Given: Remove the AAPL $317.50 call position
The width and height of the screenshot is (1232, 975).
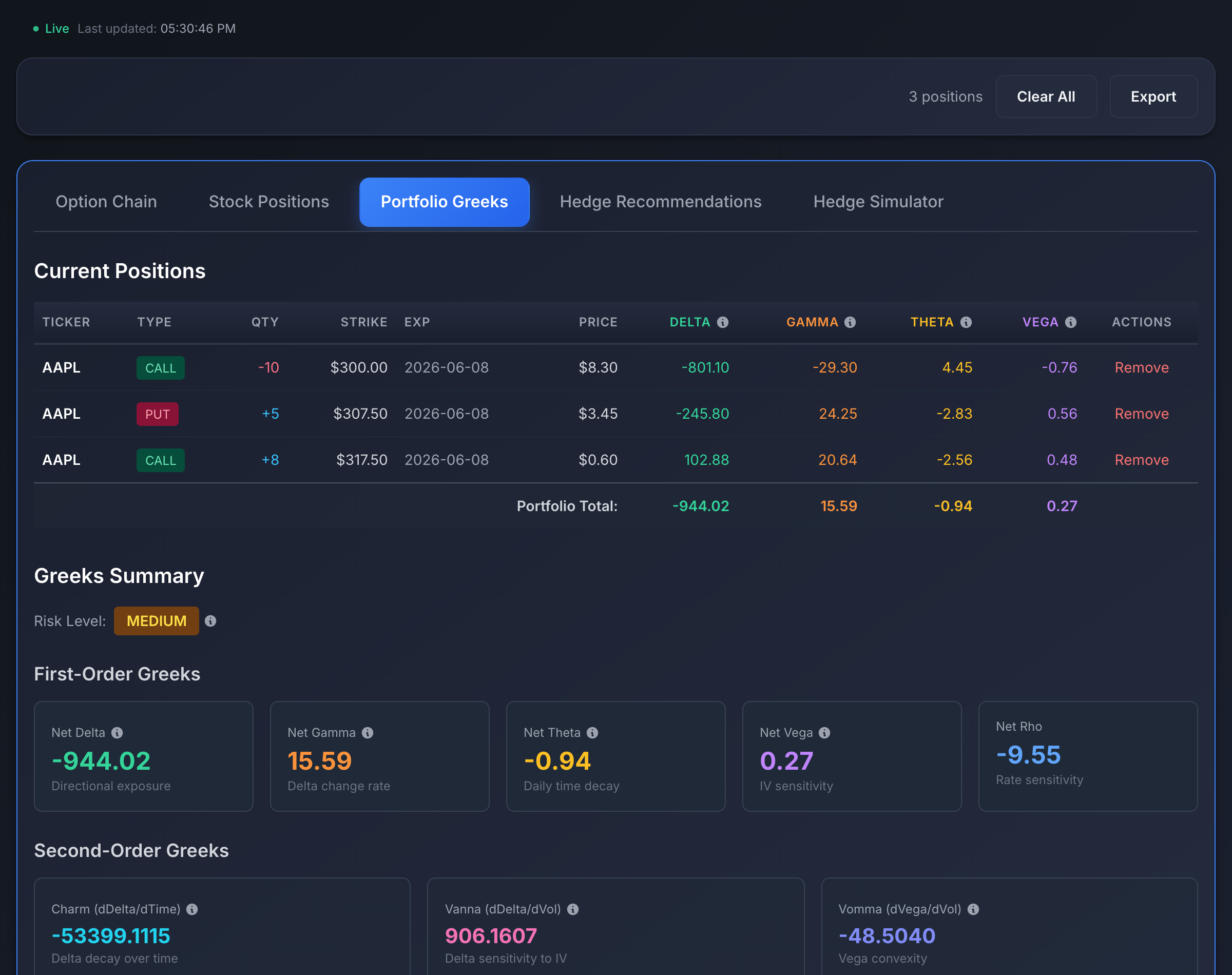Looking at the screenshot, I should [1142, 460].
